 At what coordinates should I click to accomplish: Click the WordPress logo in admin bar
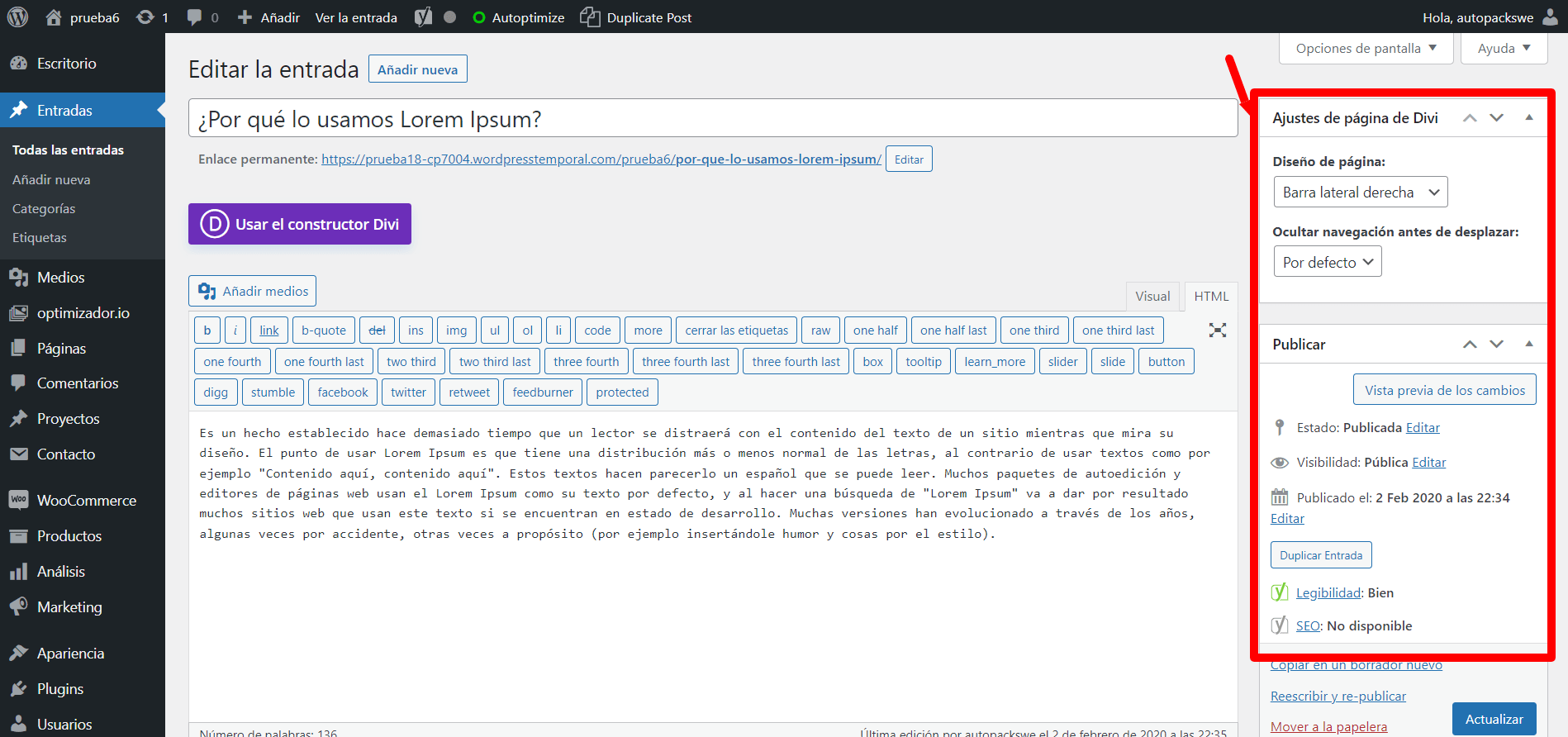tap(17, 17)
